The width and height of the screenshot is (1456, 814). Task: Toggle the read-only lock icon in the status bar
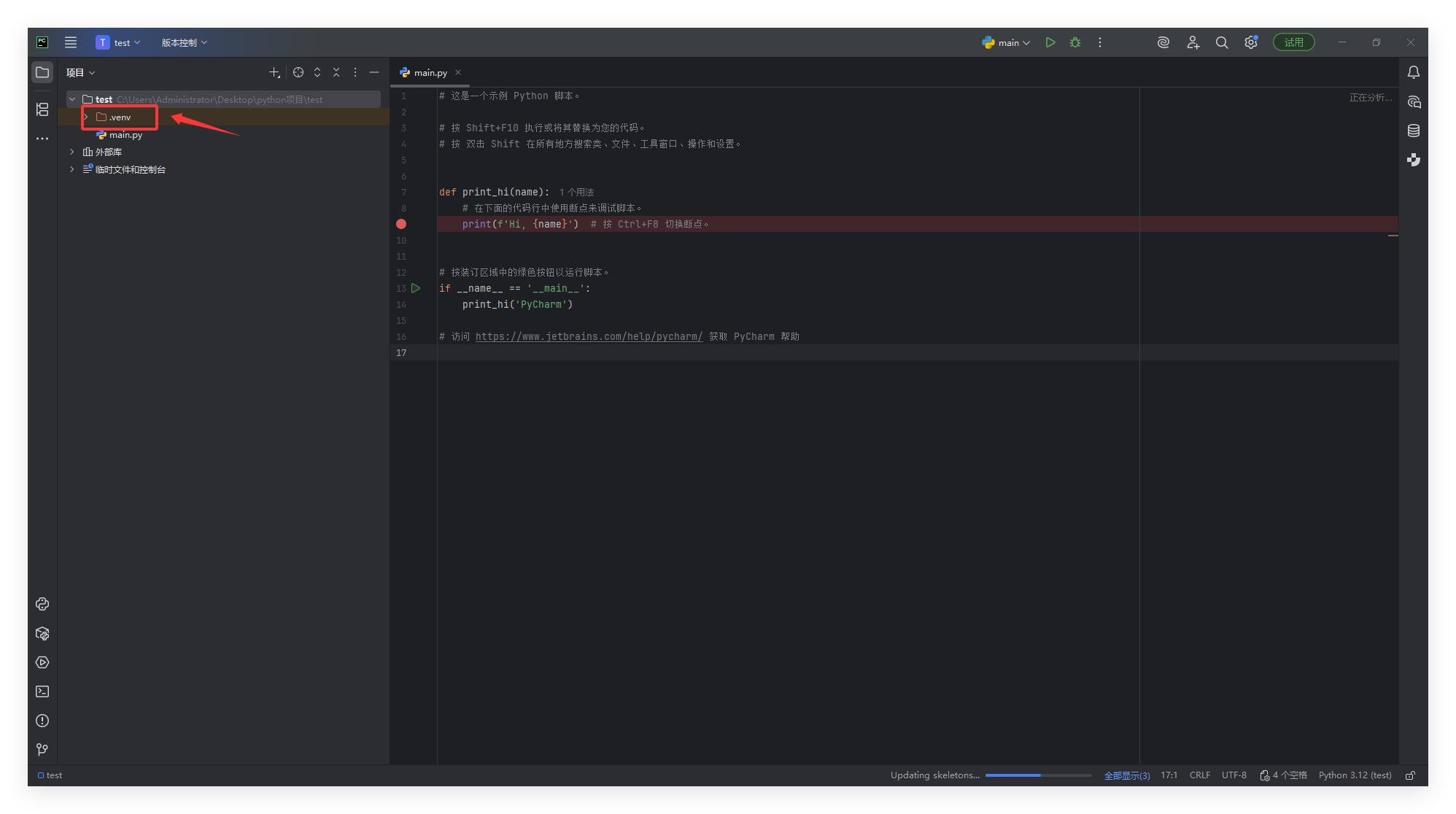(x=1410, y=775)
